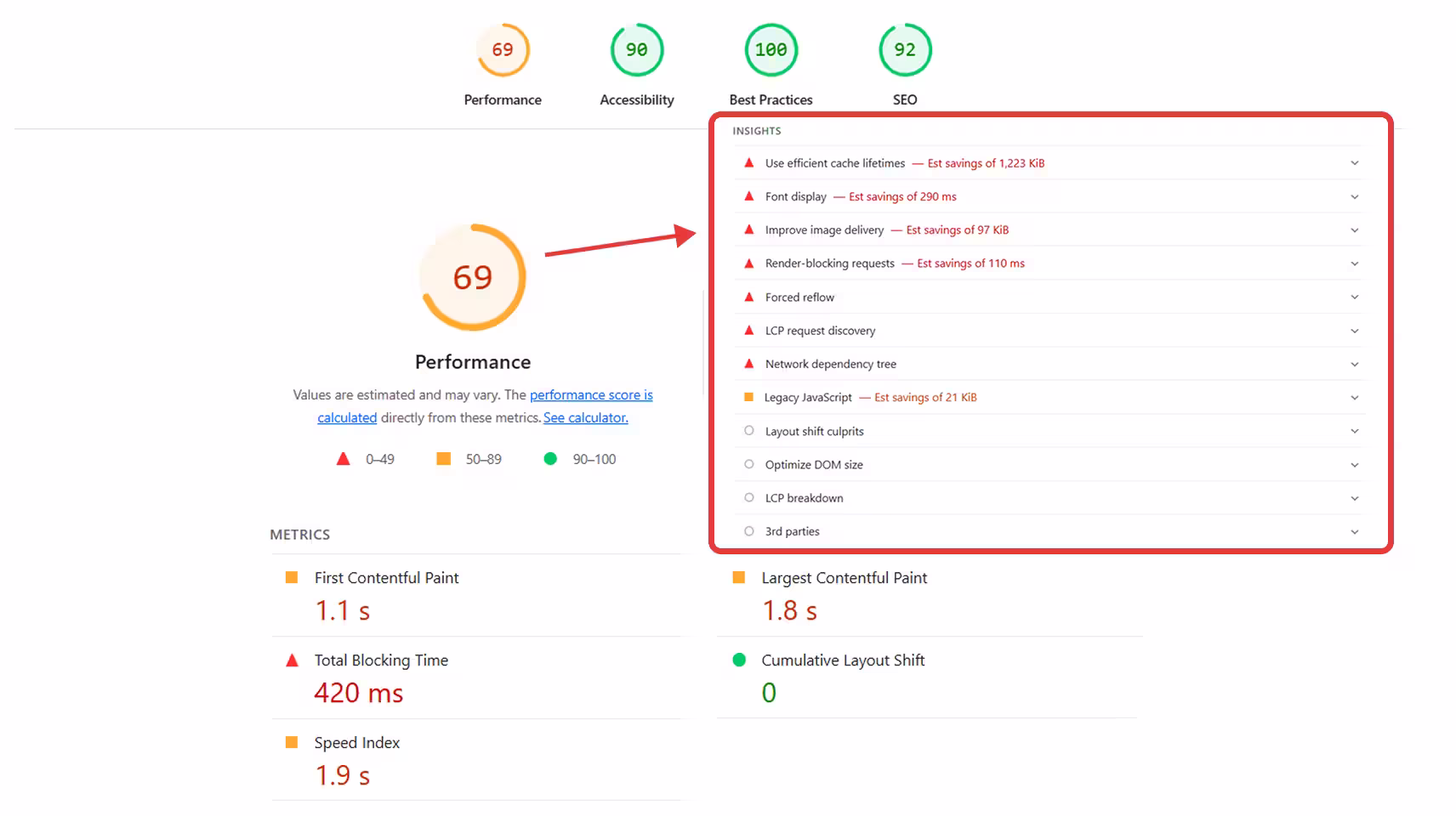Click the large 69 Performance gauge
This screenshot has width=1456, height=816.
(473, 277)
